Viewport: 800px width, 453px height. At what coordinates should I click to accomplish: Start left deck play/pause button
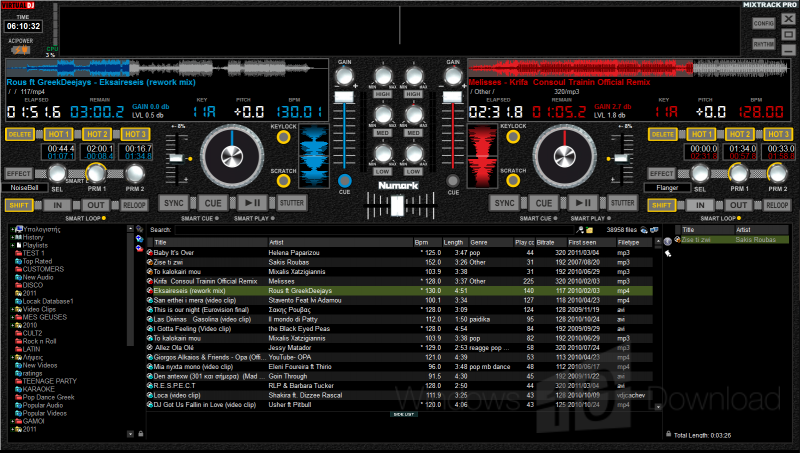click(252, 203)
